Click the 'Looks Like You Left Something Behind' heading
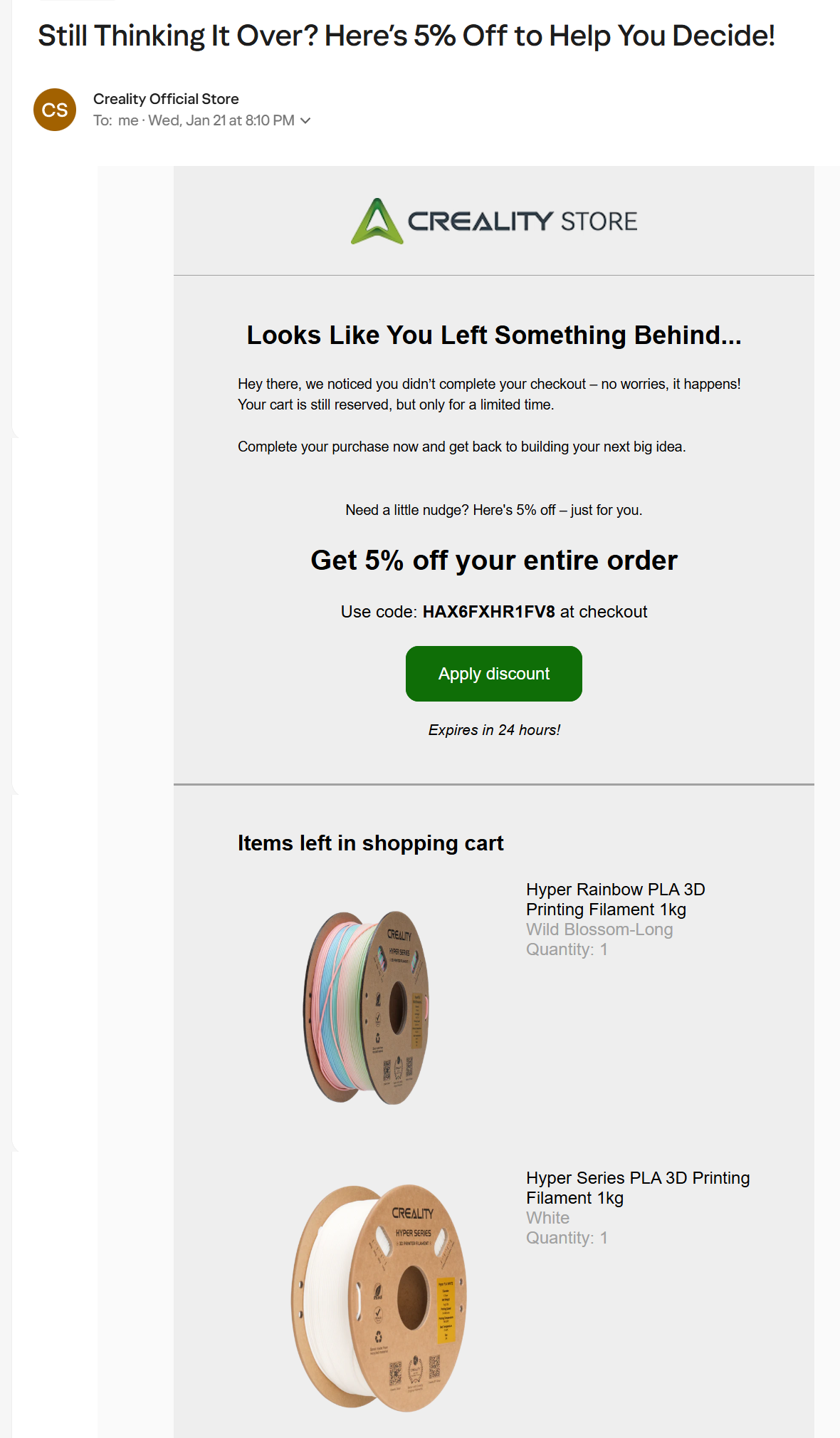 click(x=494, y=335)
